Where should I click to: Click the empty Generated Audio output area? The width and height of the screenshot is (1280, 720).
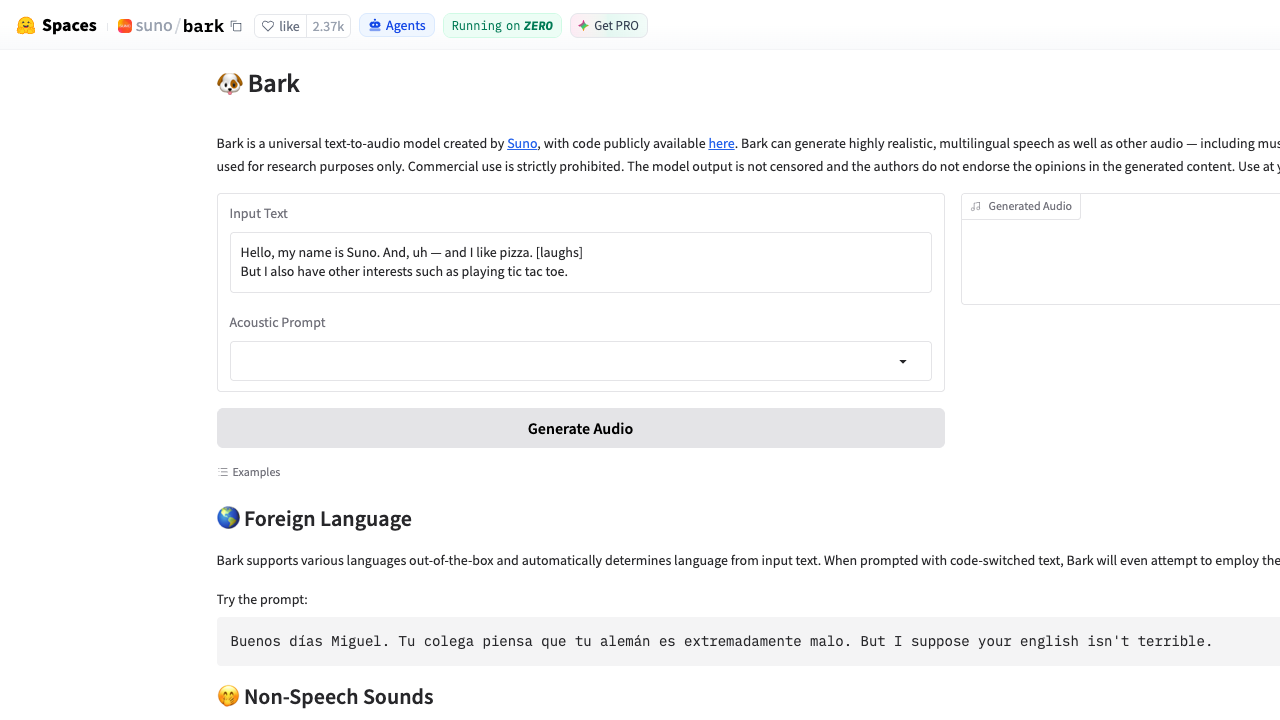coord(1120,262)
